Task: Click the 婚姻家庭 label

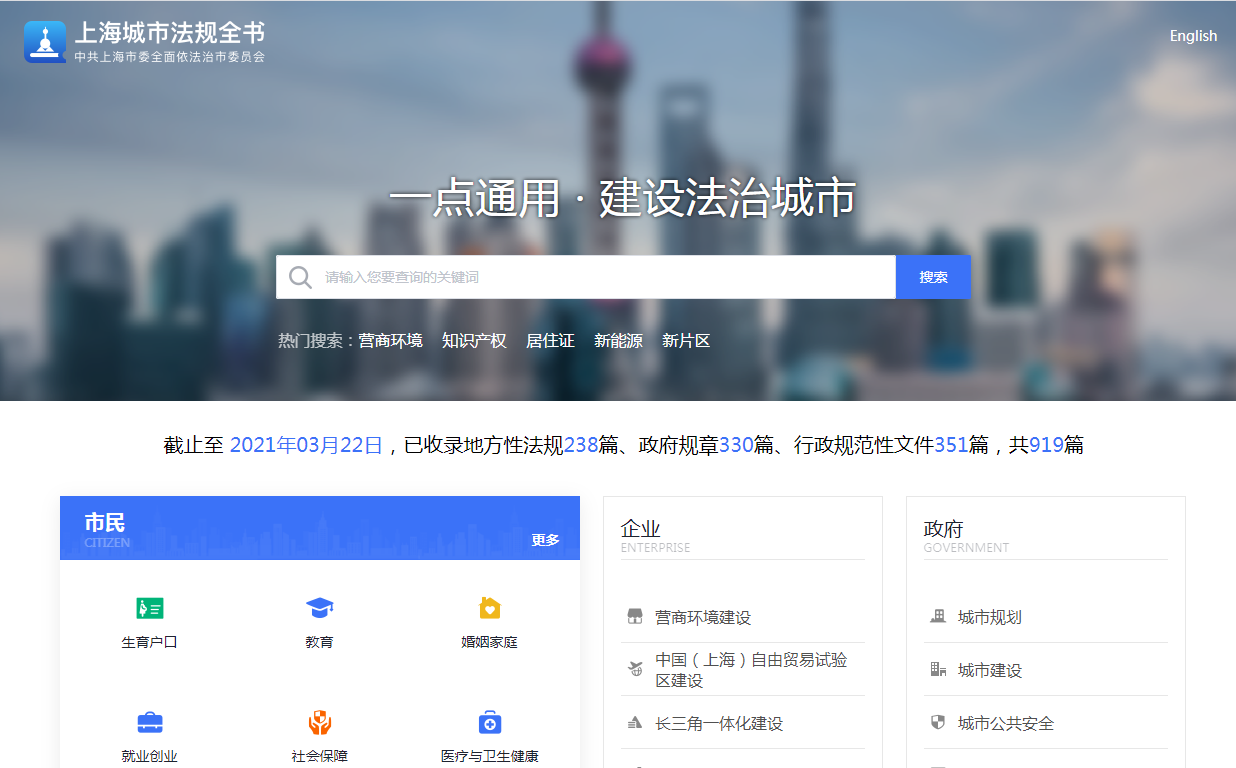Action: coord(489,642)
